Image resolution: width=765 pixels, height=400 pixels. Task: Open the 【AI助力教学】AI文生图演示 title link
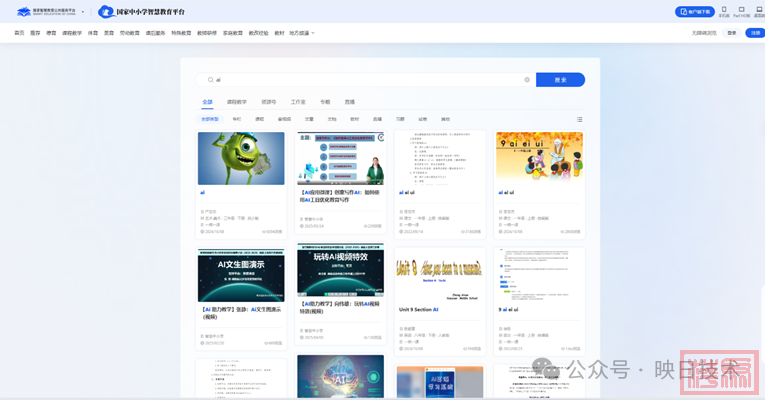point(241,313)
